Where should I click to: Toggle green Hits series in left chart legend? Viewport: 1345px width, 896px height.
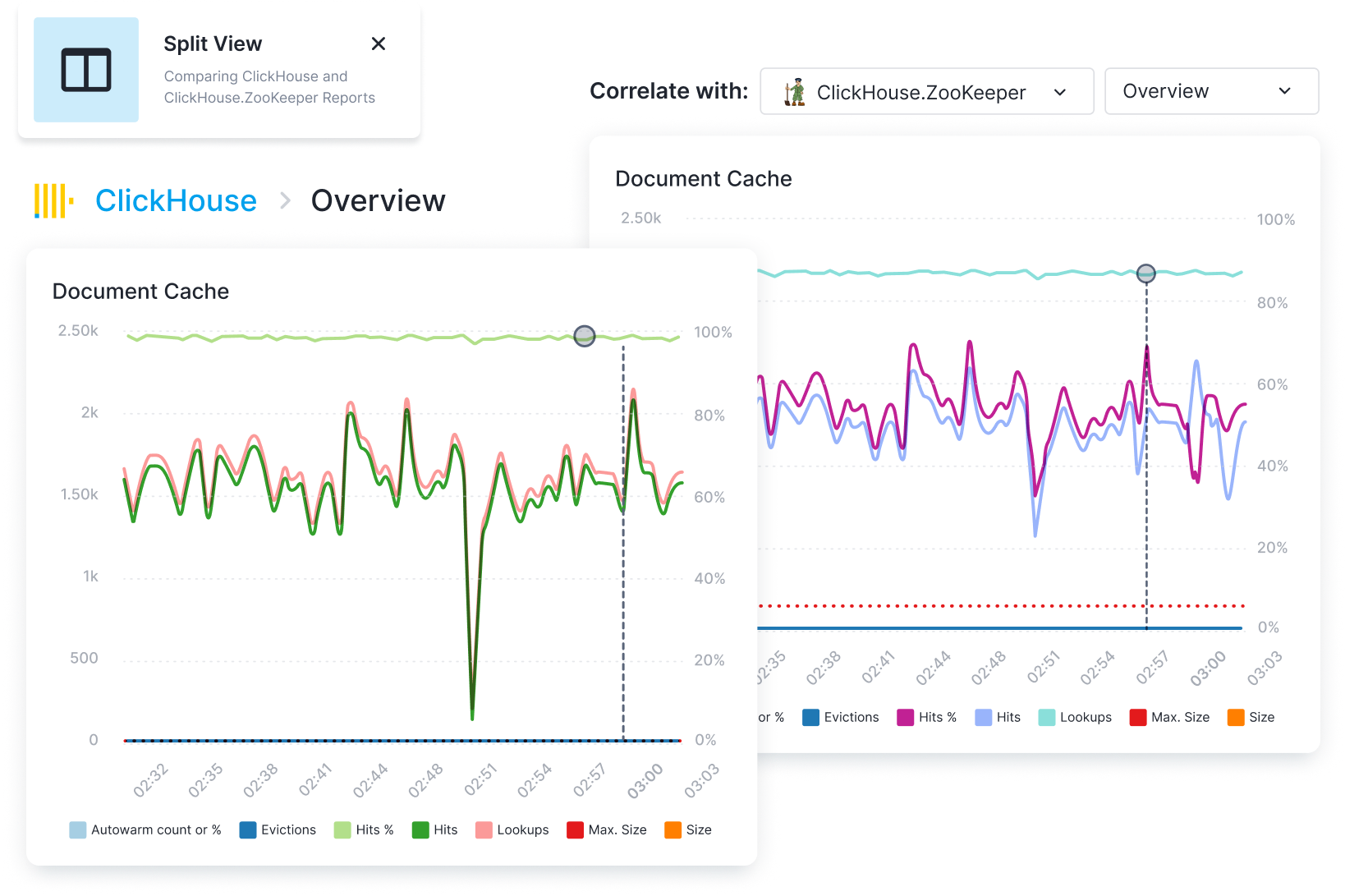pos(434,829)
